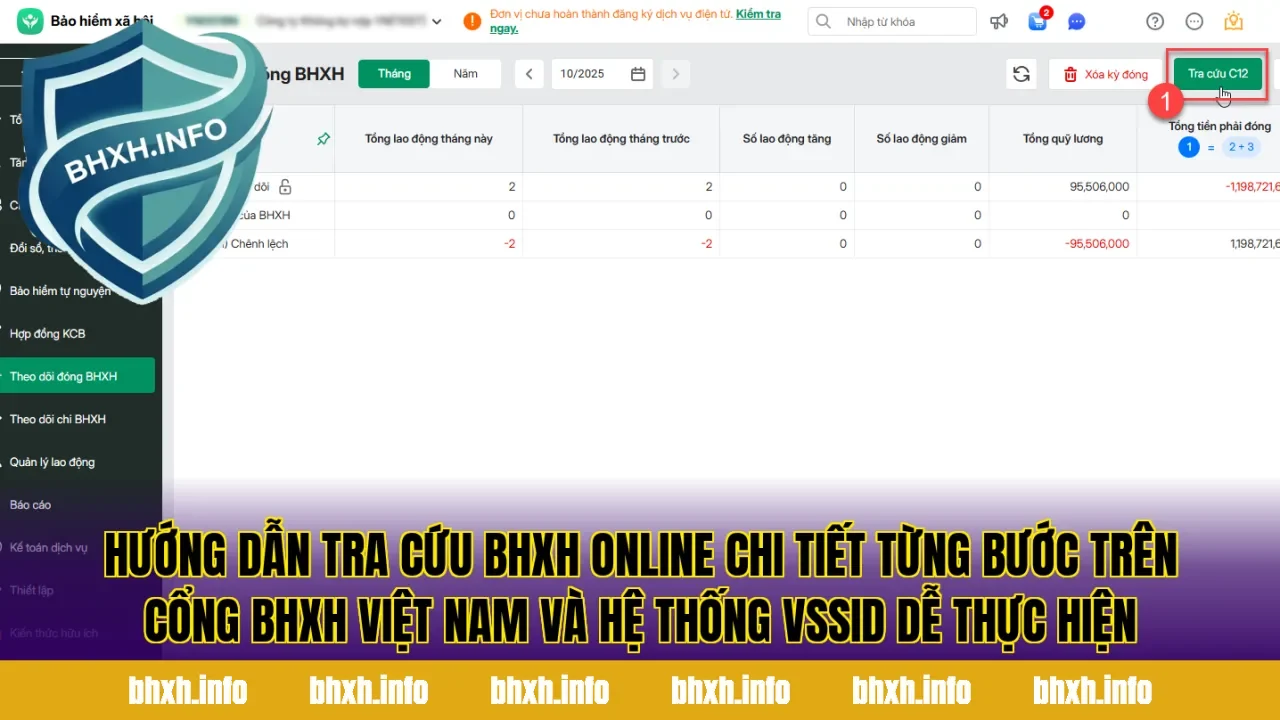The image size is (1280, 720).
Task: Click the -95,506,000 difference value
Action: coord(1097,244)
